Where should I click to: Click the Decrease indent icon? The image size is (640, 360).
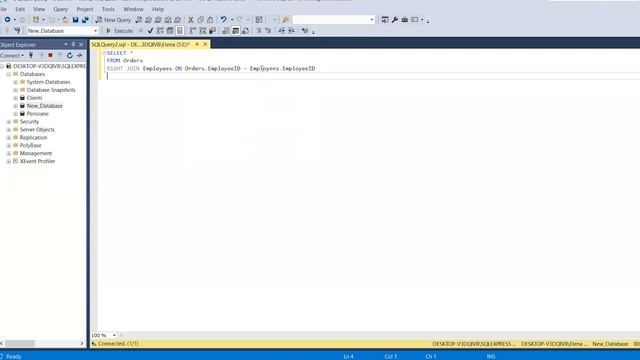tap(281, 31)
